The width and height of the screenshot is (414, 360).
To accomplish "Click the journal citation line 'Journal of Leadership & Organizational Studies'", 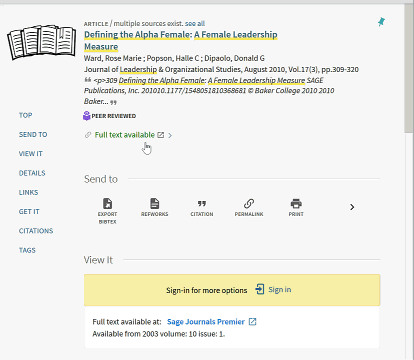I will pos(162,69).
